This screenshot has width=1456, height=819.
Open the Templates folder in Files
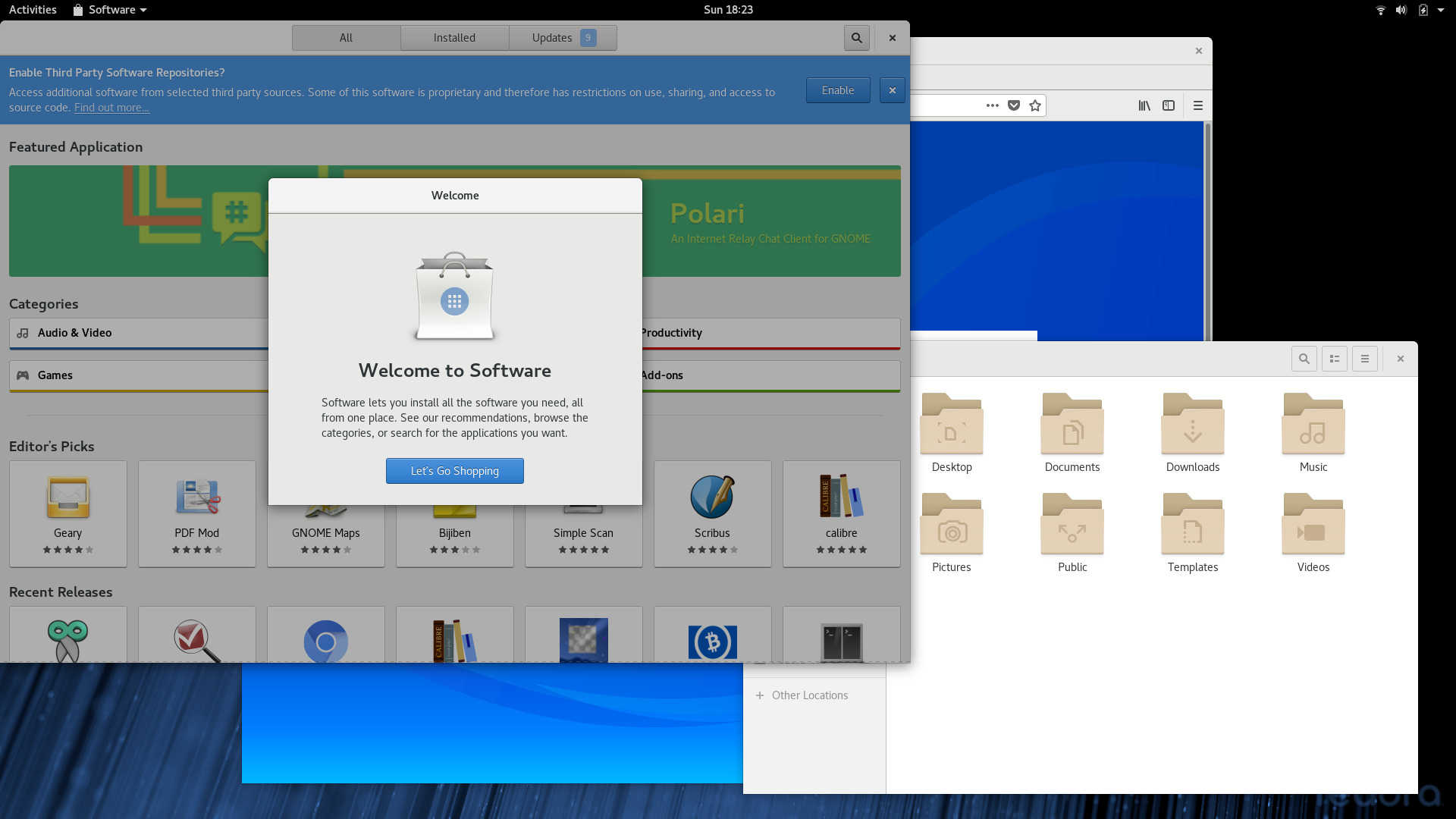tap(1193, 533)
